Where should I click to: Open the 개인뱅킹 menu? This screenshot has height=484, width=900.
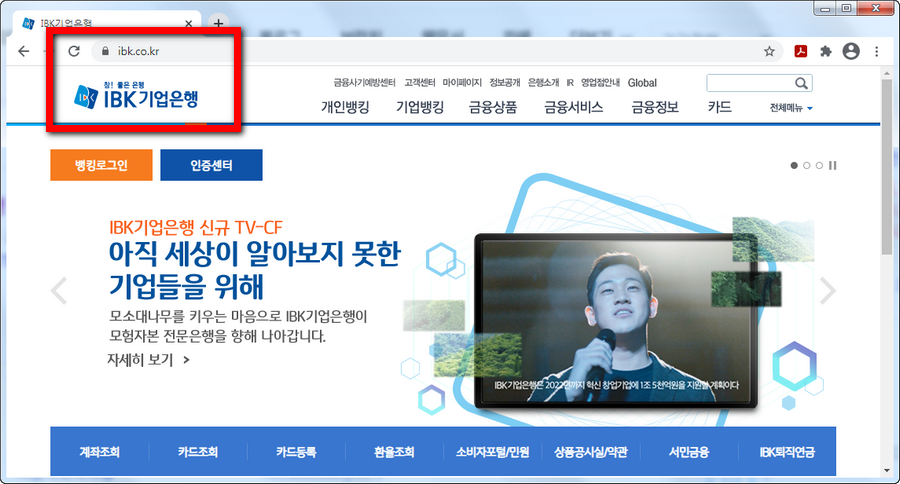345,107
